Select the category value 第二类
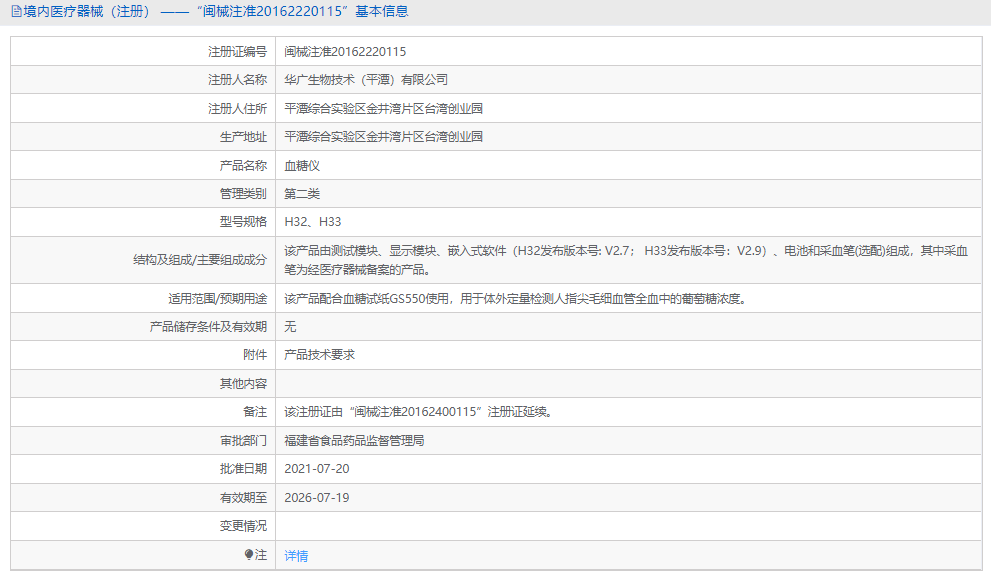The width and height of the screenshot is (991, 577). [302, 193]
